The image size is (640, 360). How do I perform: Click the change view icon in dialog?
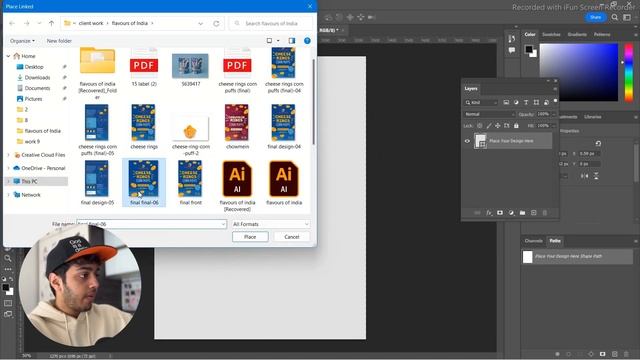point(269,40)
